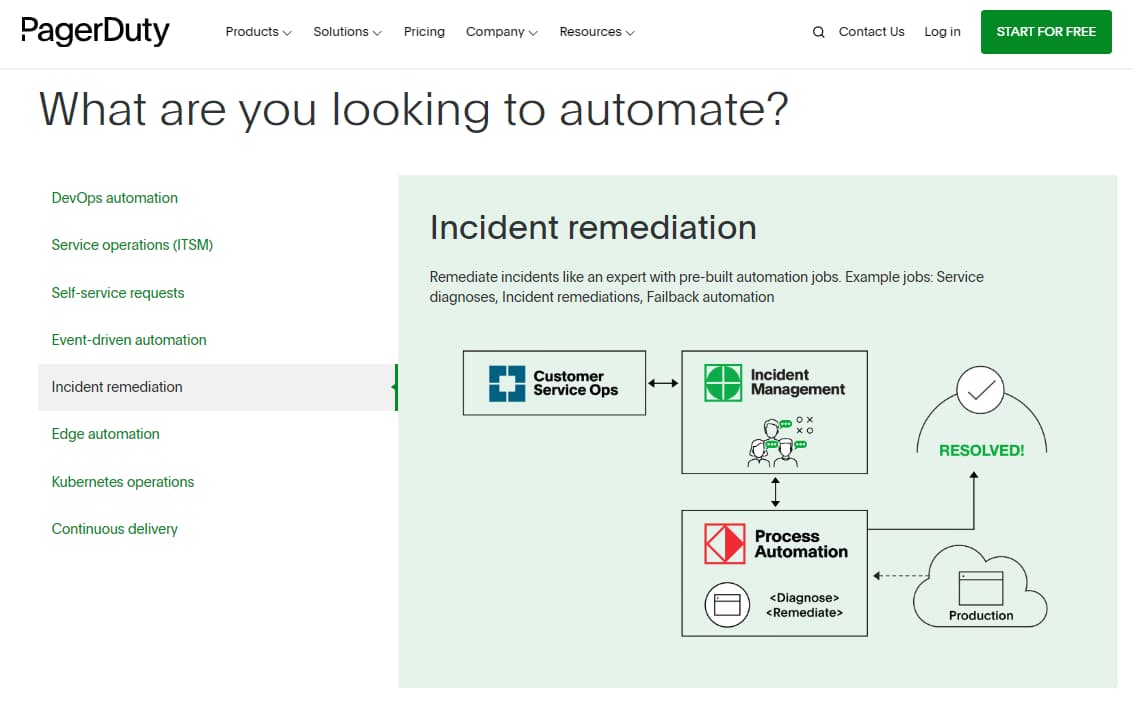Viewport: 1133px width, 703px height.
Task: Expand the Company dropdown menu
Action: (501, 32)
